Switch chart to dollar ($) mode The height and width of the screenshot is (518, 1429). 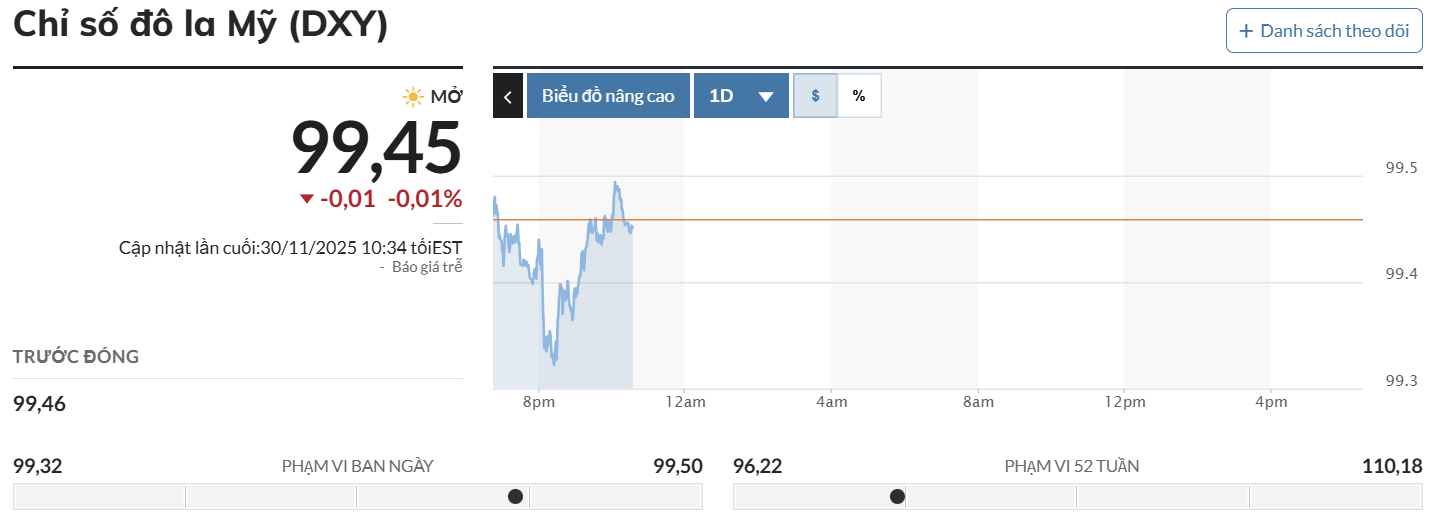coord(816,96)
